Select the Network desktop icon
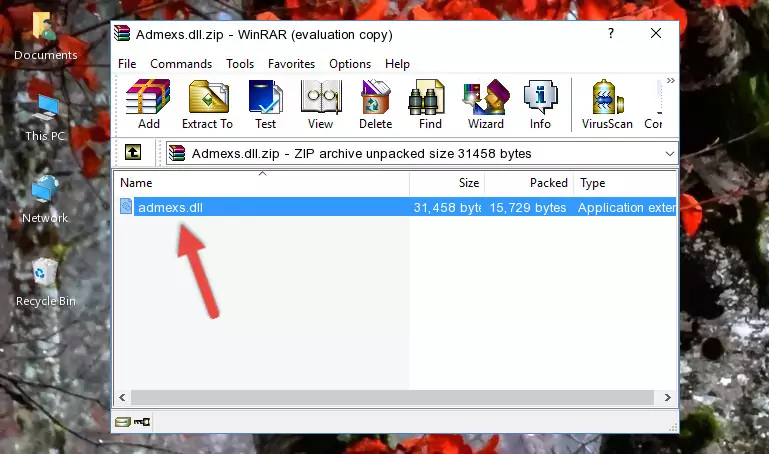Screen dimensions: 769x454 pos(45,199)
